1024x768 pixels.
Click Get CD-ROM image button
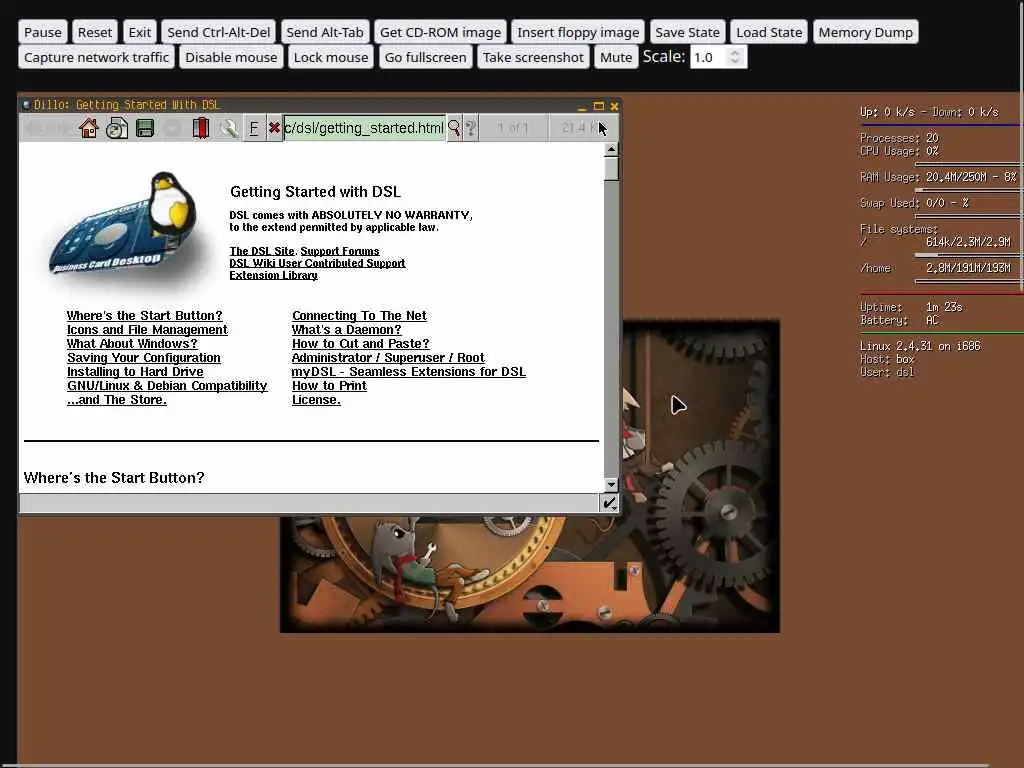(440, 32)
